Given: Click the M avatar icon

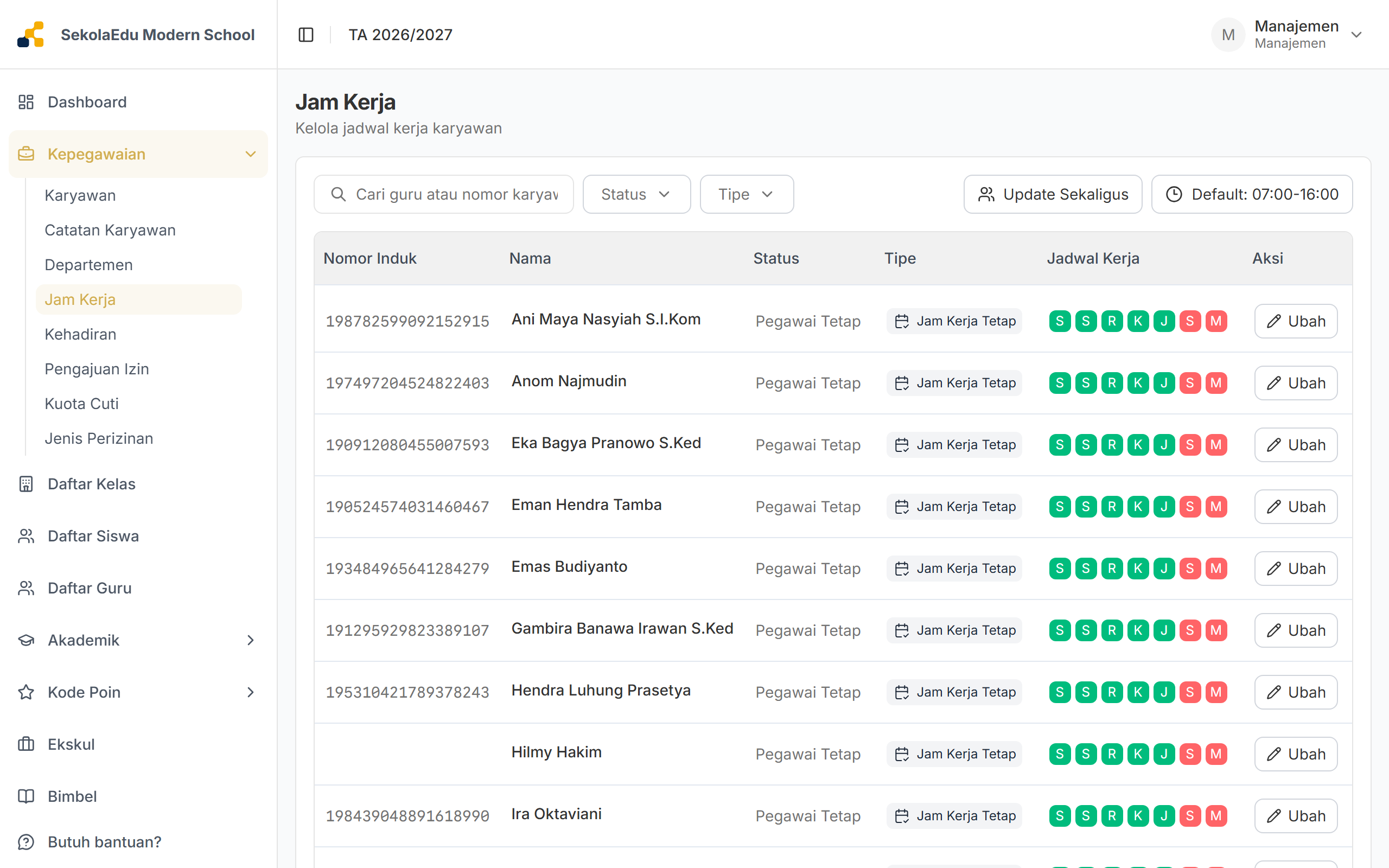Looking at the screenshot, I should [x=1228, y=34].
